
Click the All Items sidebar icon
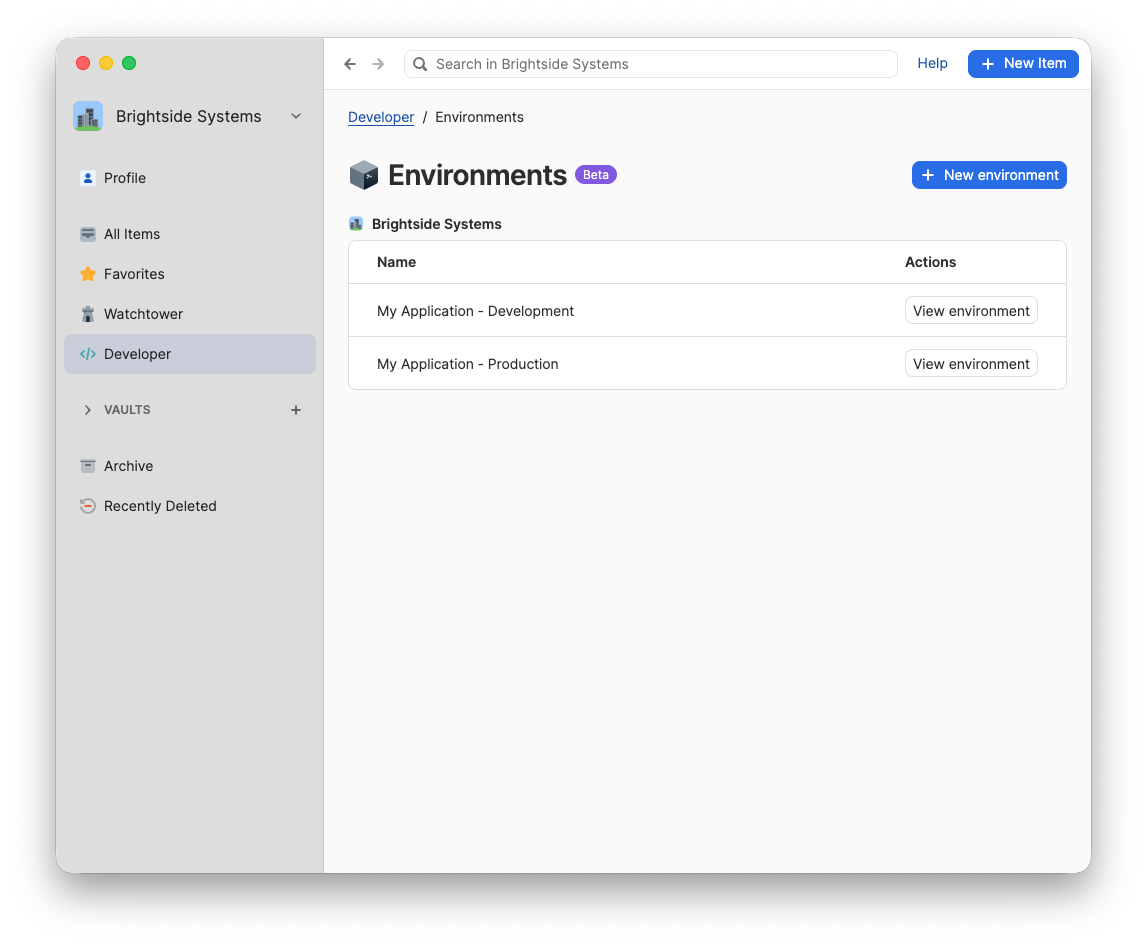(87, 233)
